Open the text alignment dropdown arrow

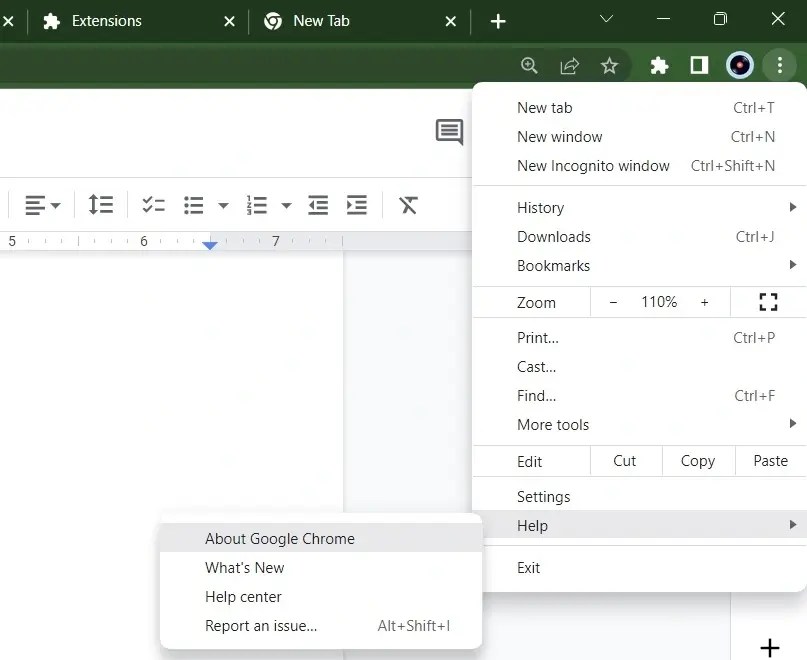pyautogui.click(x=54, y=204)
